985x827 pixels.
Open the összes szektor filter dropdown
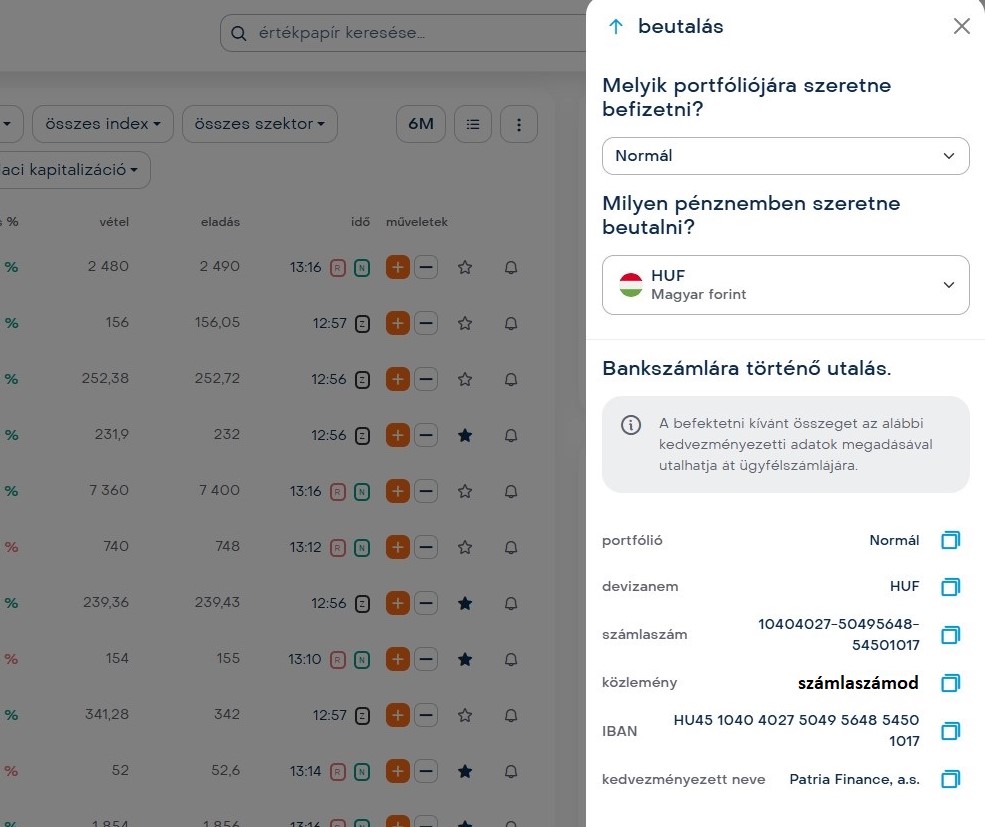pos(259,124)
